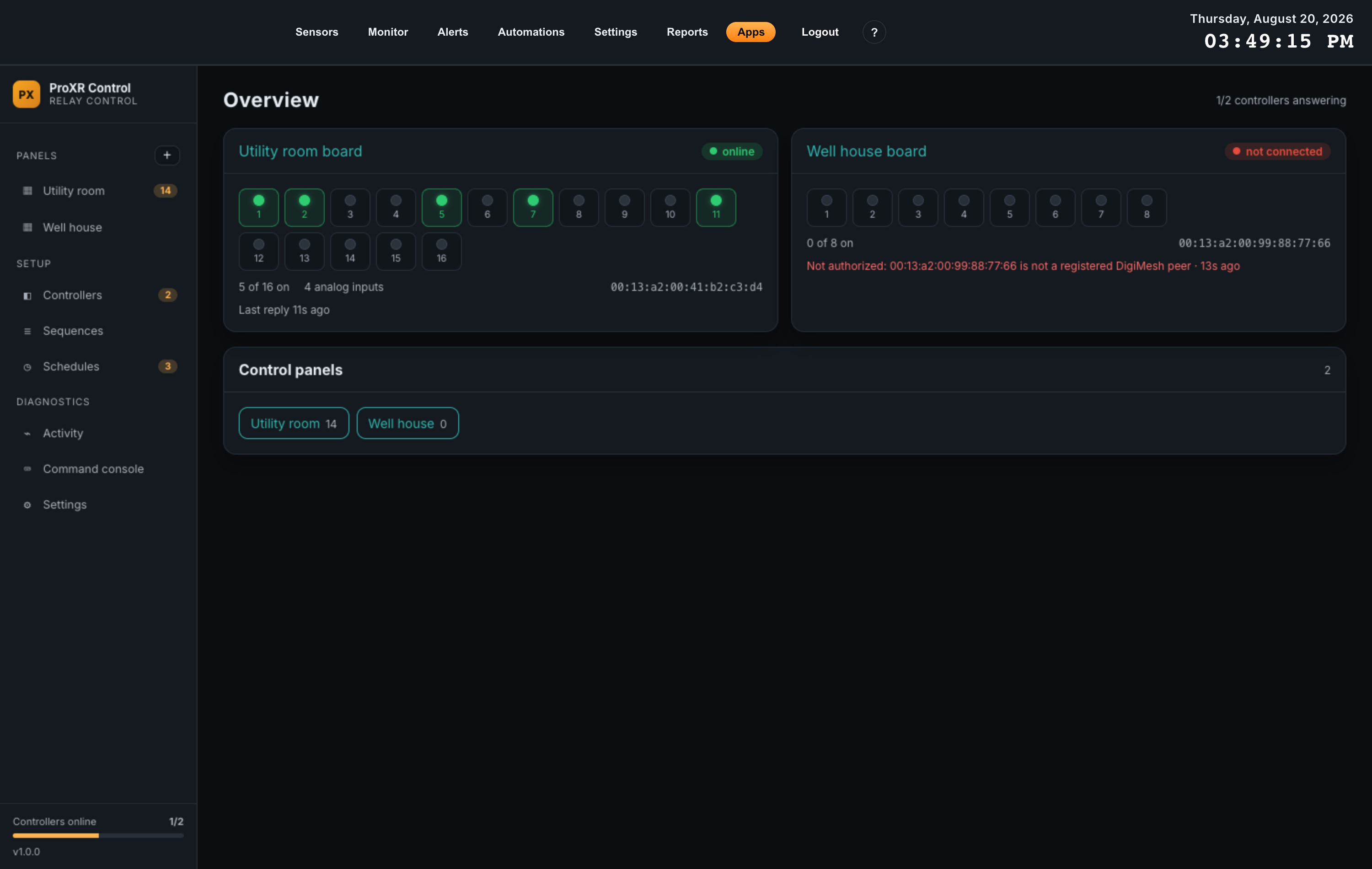
Task: Click the 03:49:15 PM clock display
Action: pos(1279,41)
